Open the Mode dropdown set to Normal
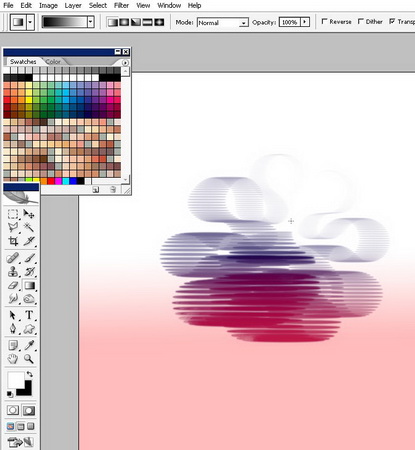 tap(223, 23)
